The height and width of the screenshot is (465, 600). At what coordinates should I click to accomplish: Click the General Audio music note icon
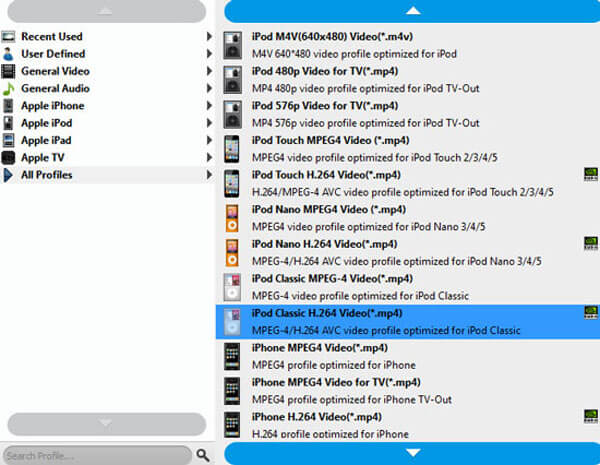[x=8, y=88]
